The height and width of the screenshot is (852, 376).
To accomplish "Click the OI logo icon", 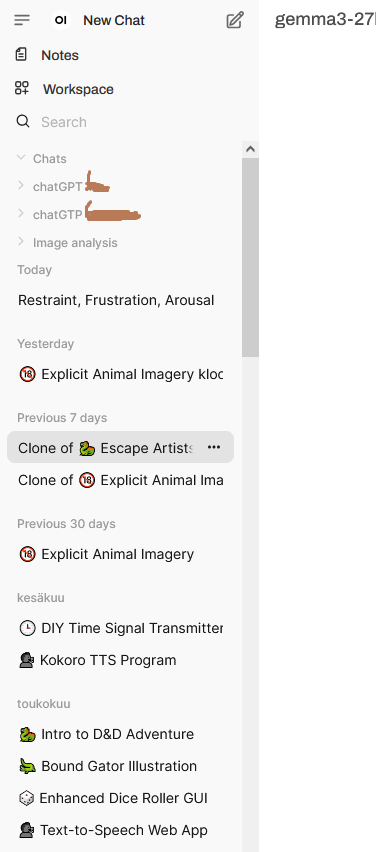I will (61, 20).
